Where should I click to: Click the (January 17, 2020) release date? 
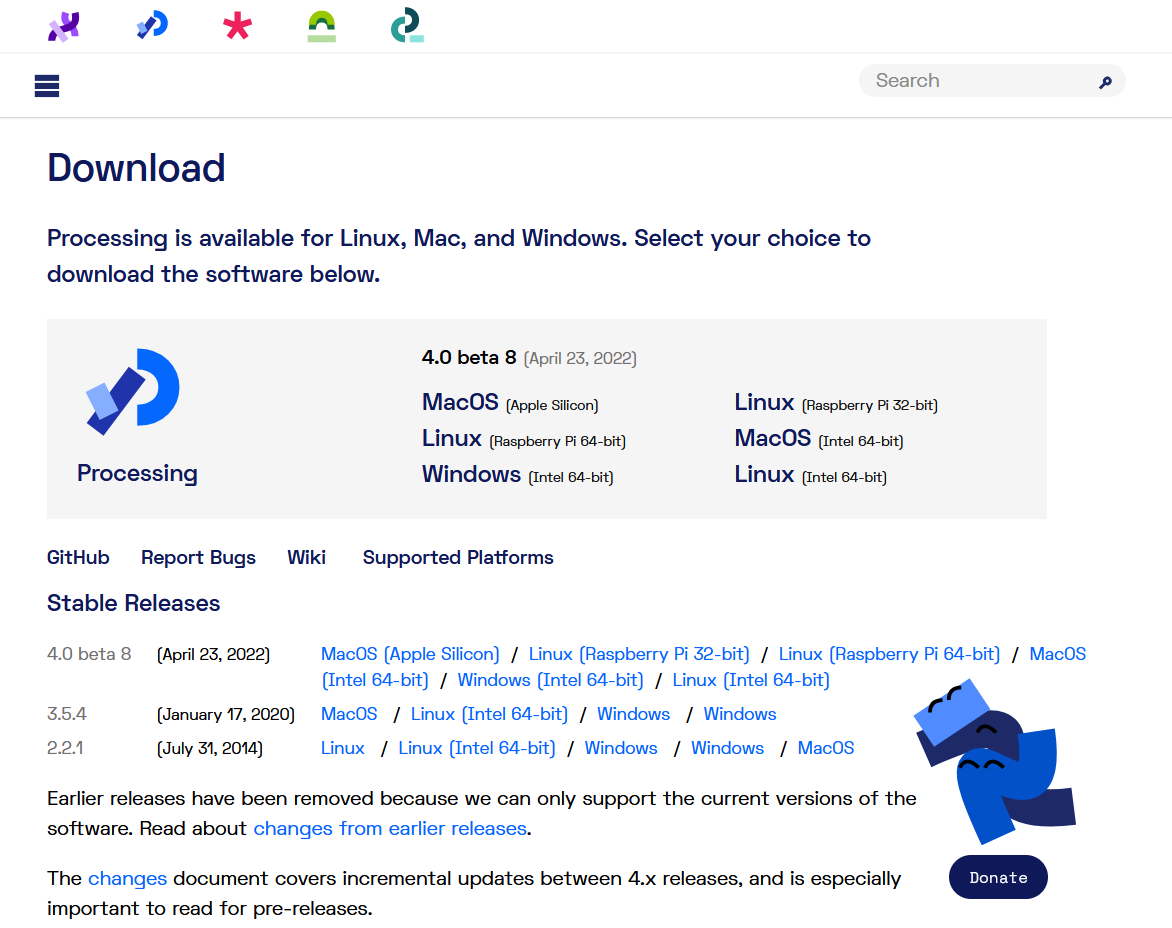click(x=226, y=715)
